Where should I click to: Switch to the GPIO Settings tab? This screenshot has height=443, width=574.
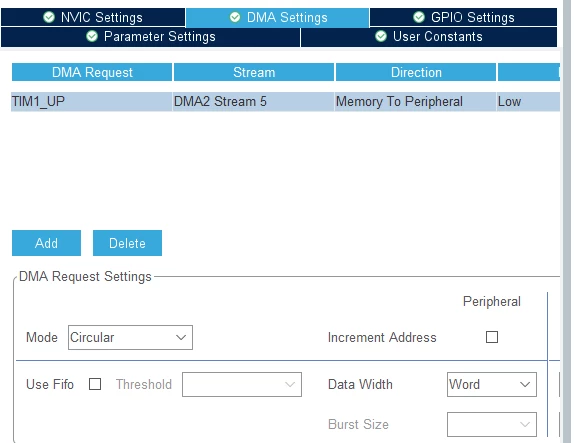click(463, 17)
